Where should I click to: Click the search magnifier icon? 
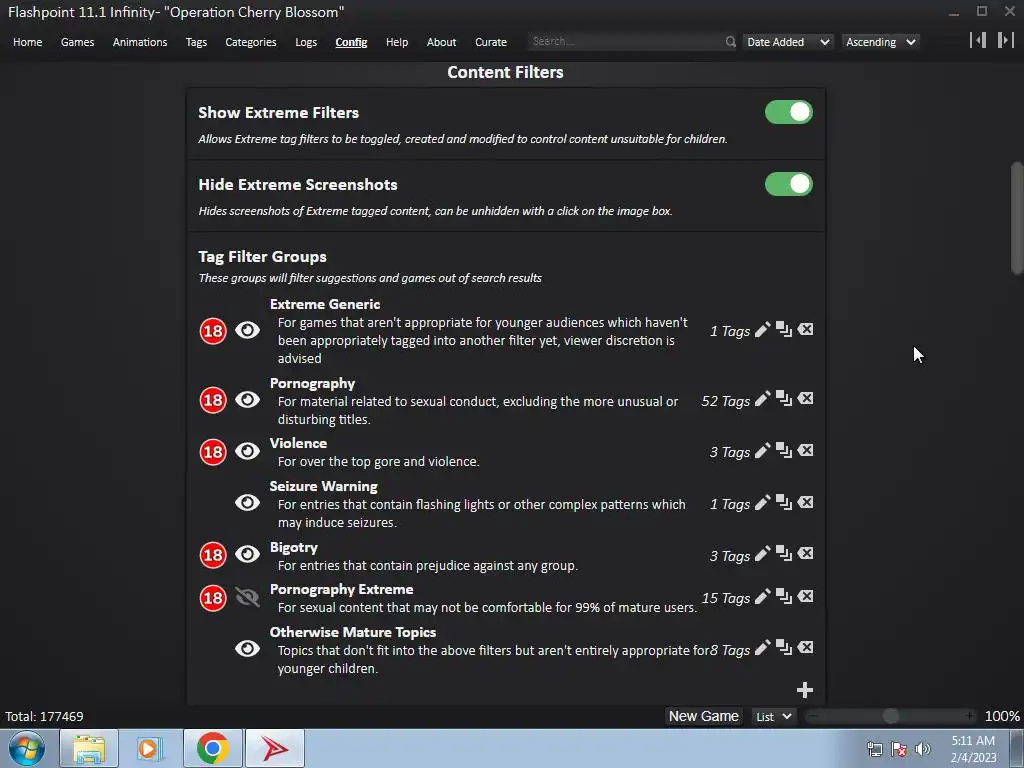730,42
